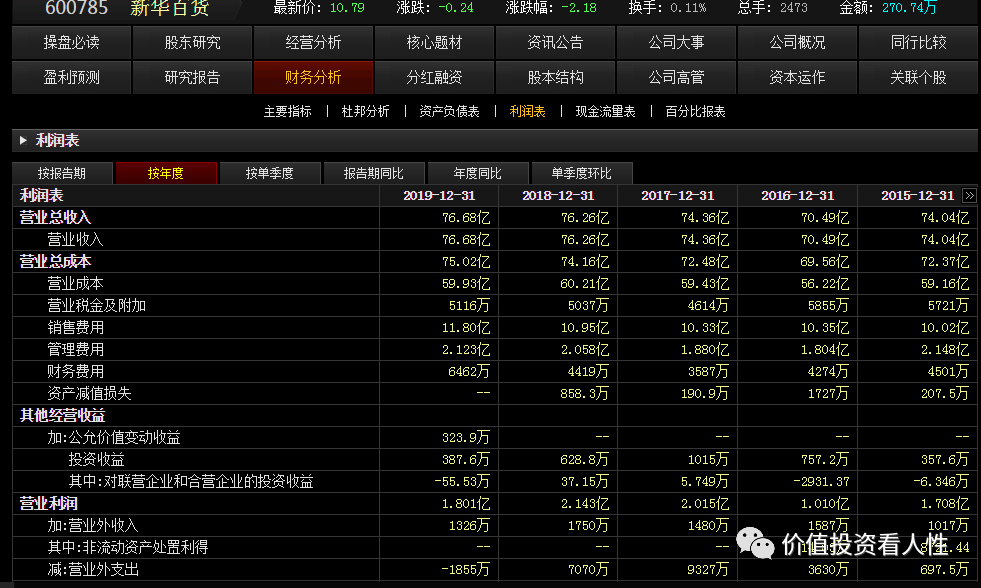Click the 2018-12-31 column header
Image resolution: width=981 pixels, height=588 pixels.
(558, 195)
